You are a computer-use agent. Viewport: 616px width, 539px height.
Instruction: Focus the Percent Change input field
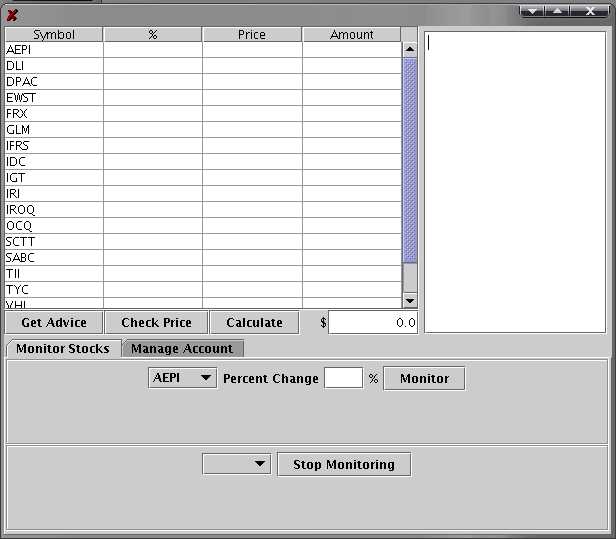(343, 378)
